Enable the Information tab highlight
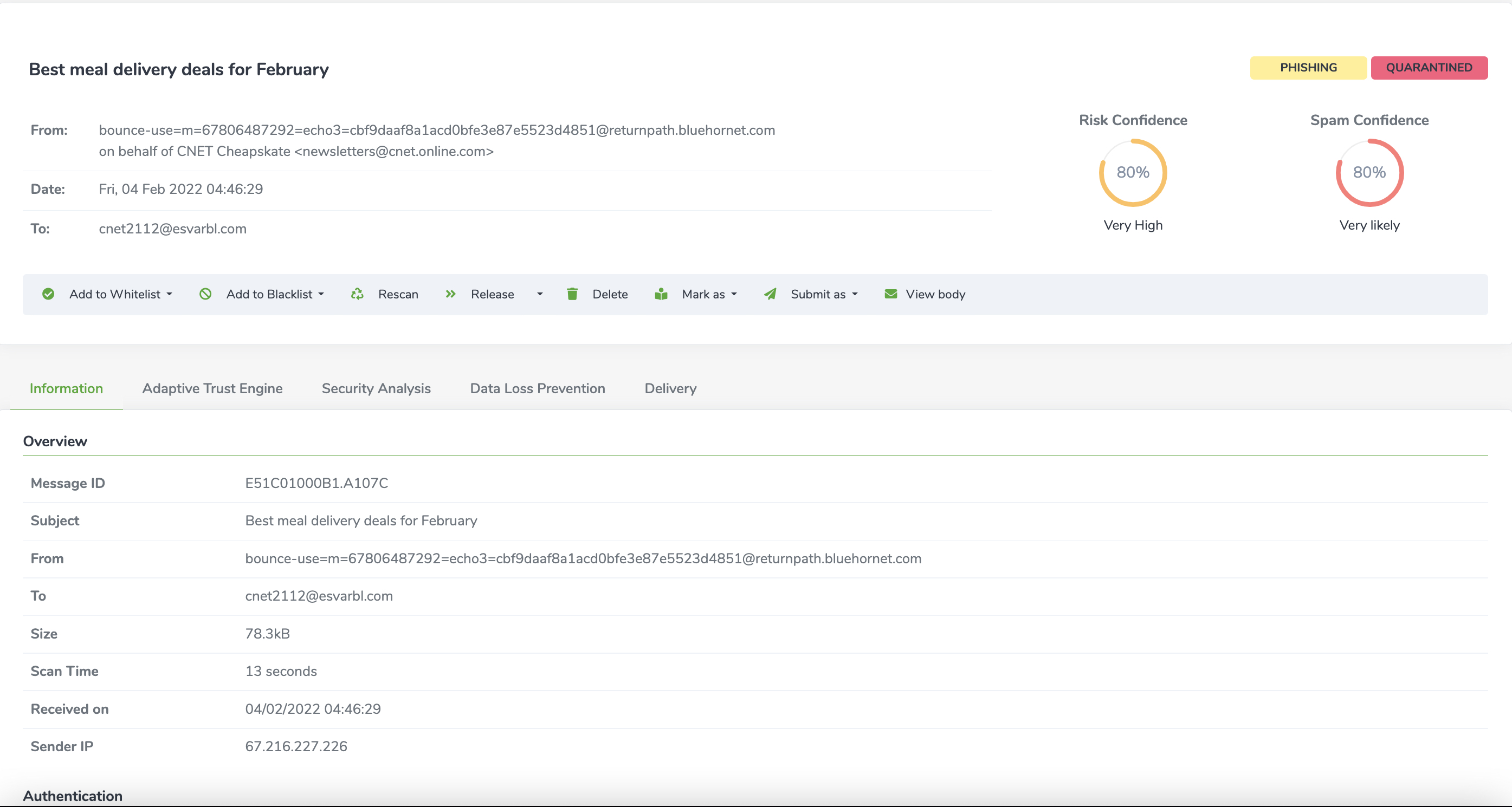This screenshot has width=1512, height=807. (x=66, y=388)
